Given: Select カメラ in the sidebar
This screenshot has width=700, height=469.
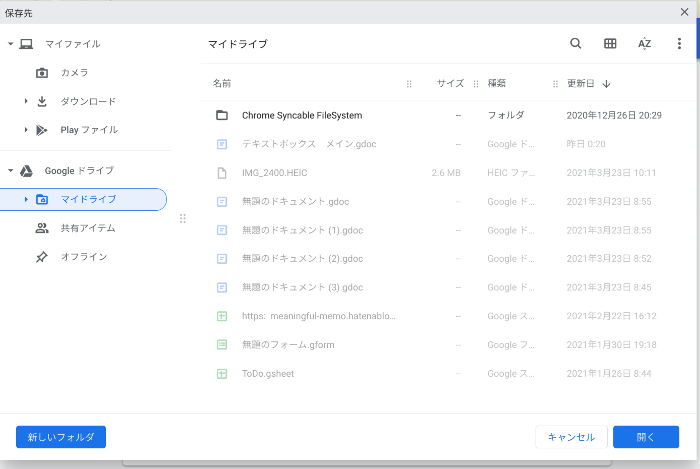Looking at the screenshot, I should coord(75,72).
